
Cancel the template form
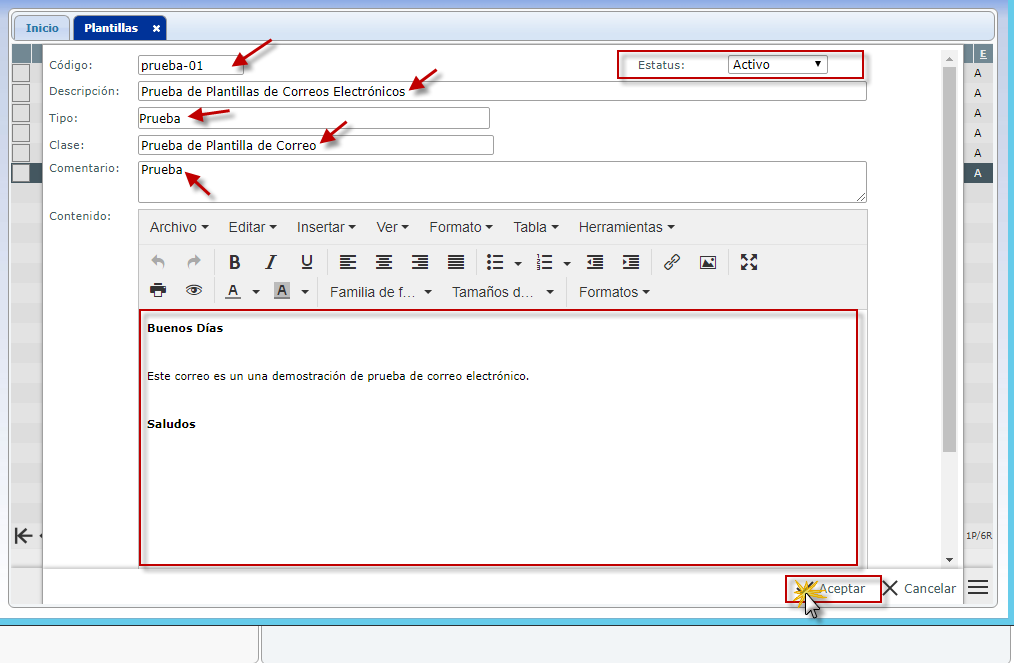click(919, 589)
